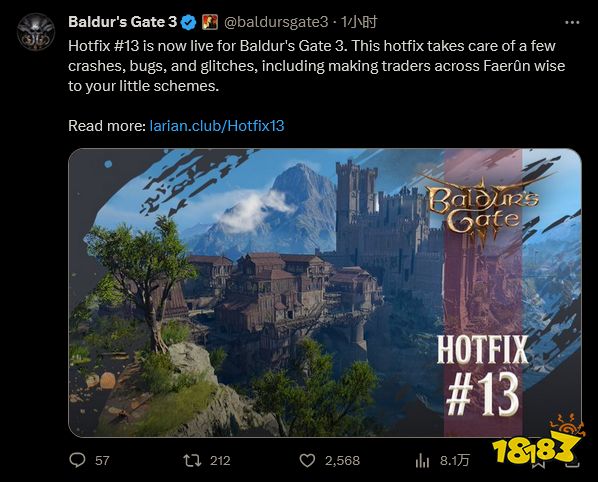This screenshot has width=598, height=482.
Task: Click the @baldursgate3 handle
Action: (276, 22)
